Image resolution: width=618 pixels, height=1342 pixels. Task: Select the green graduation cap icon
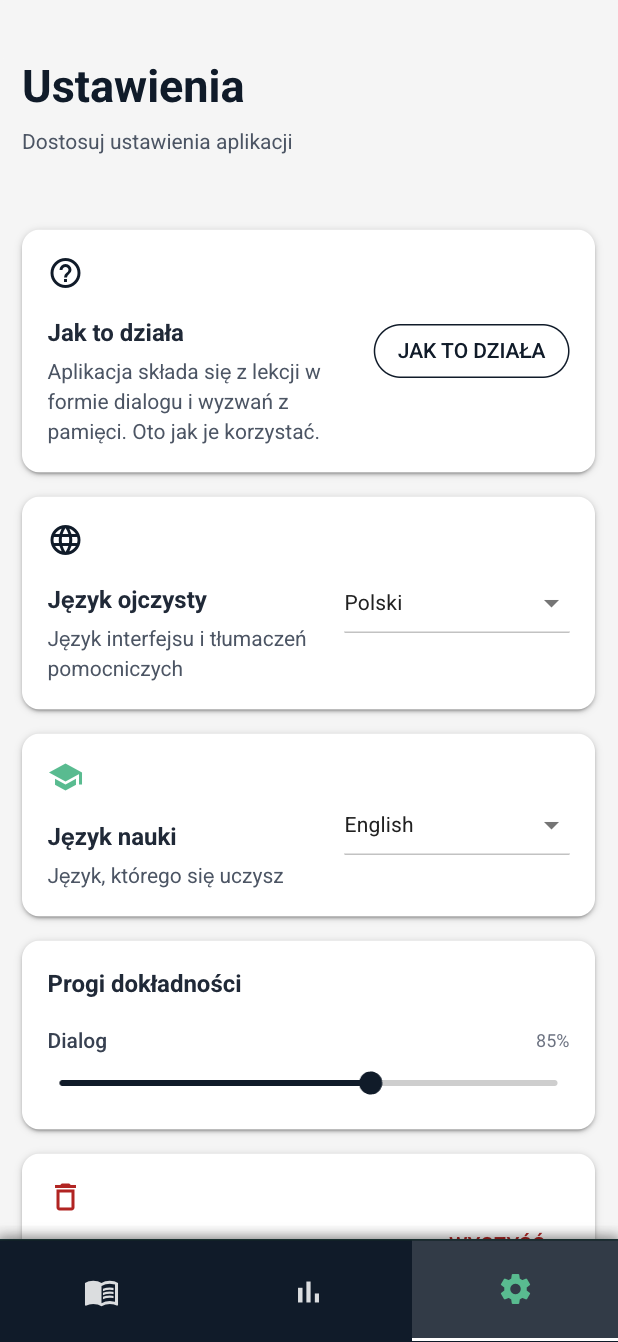[x=65, y=776]
